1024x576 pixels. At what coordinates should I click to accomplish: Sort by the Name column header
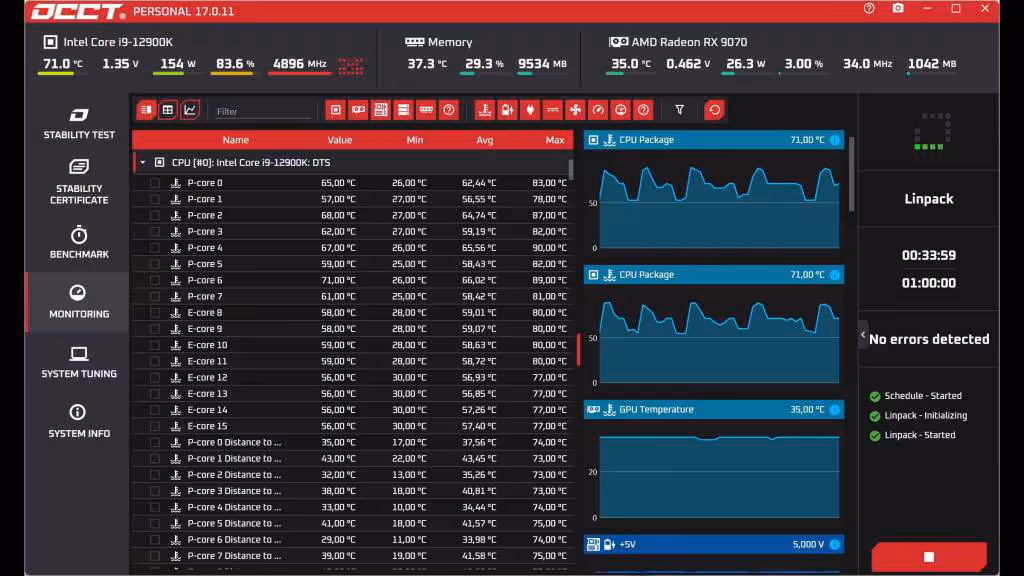(235, 140)
